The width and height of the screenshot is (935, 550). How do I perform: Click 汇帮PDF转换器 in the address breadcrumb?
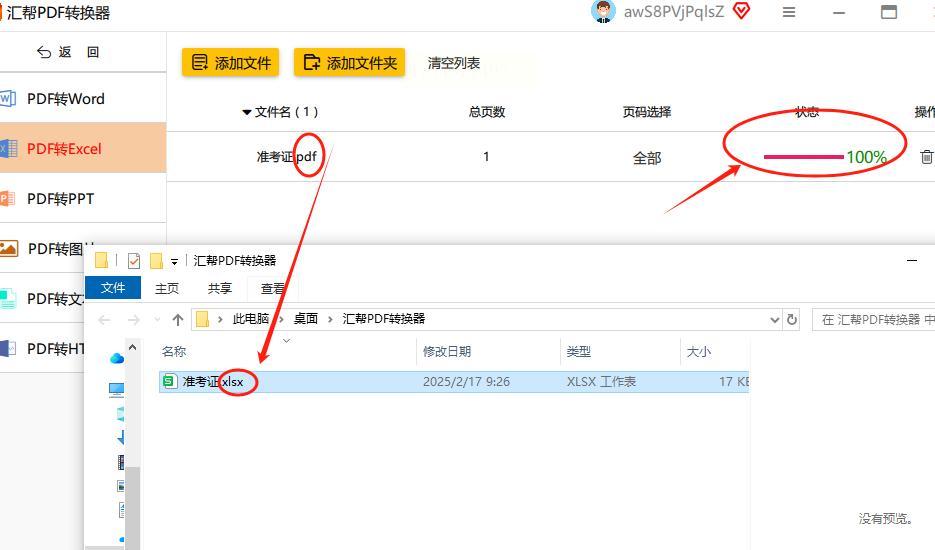383,319
